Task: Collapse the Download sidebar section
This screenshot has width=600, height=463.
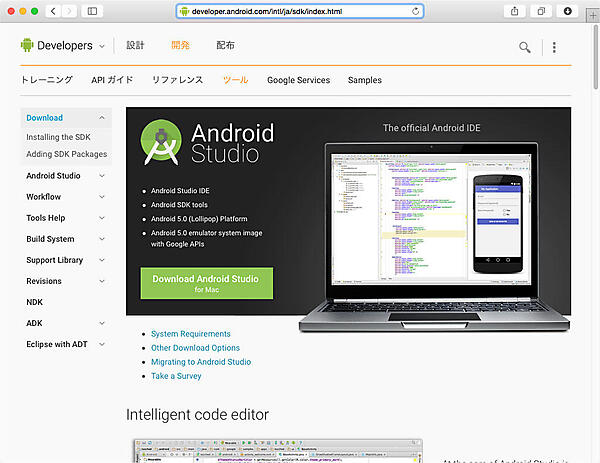Action: (101, 118)
